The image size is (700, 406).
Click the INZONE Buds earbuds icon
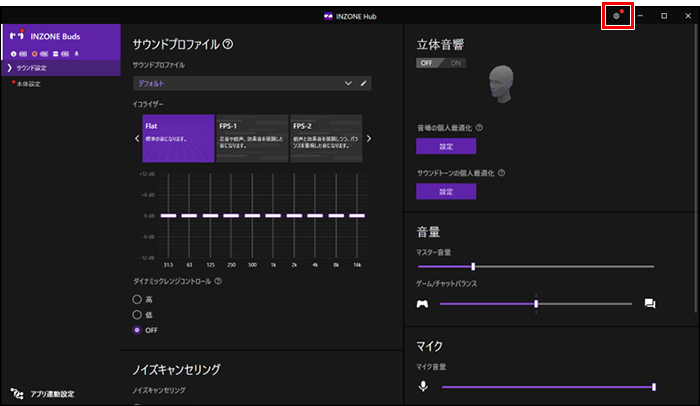pos(17,36)
